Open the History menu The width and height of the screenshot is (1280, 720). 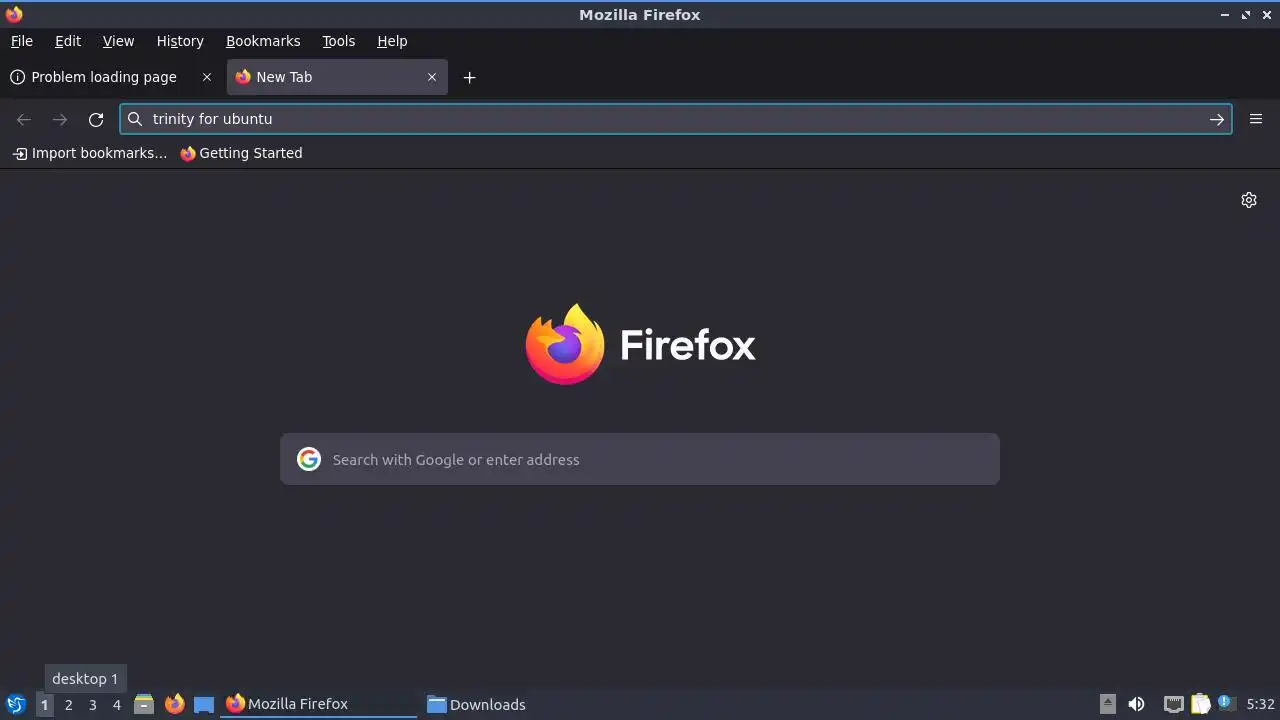pos(180,41)
